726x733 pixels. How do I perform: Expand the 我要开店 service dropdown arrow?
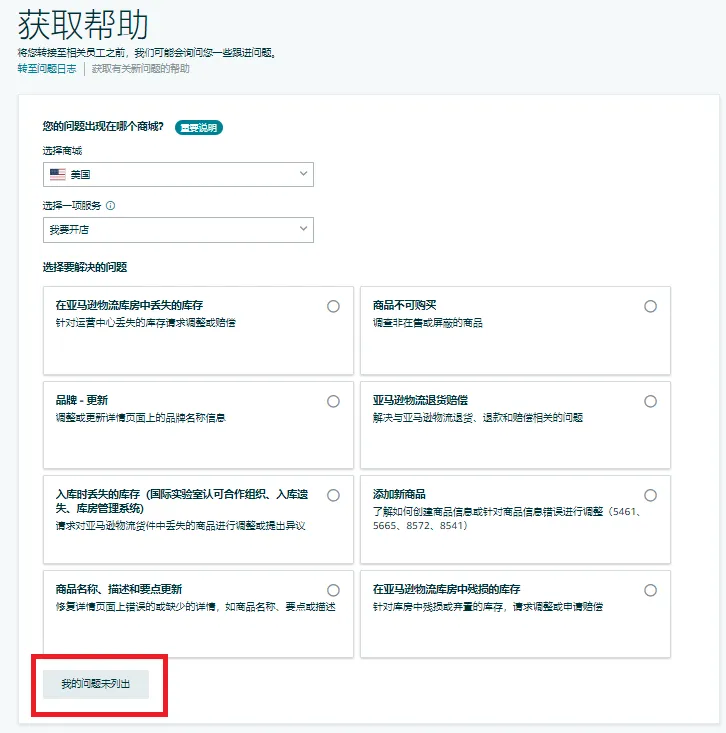(303, 230)
